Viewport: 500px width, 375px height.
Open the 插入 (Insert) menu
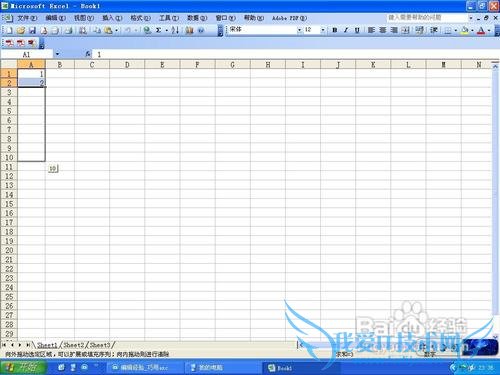pyautogui.click(x=112, y=18)
